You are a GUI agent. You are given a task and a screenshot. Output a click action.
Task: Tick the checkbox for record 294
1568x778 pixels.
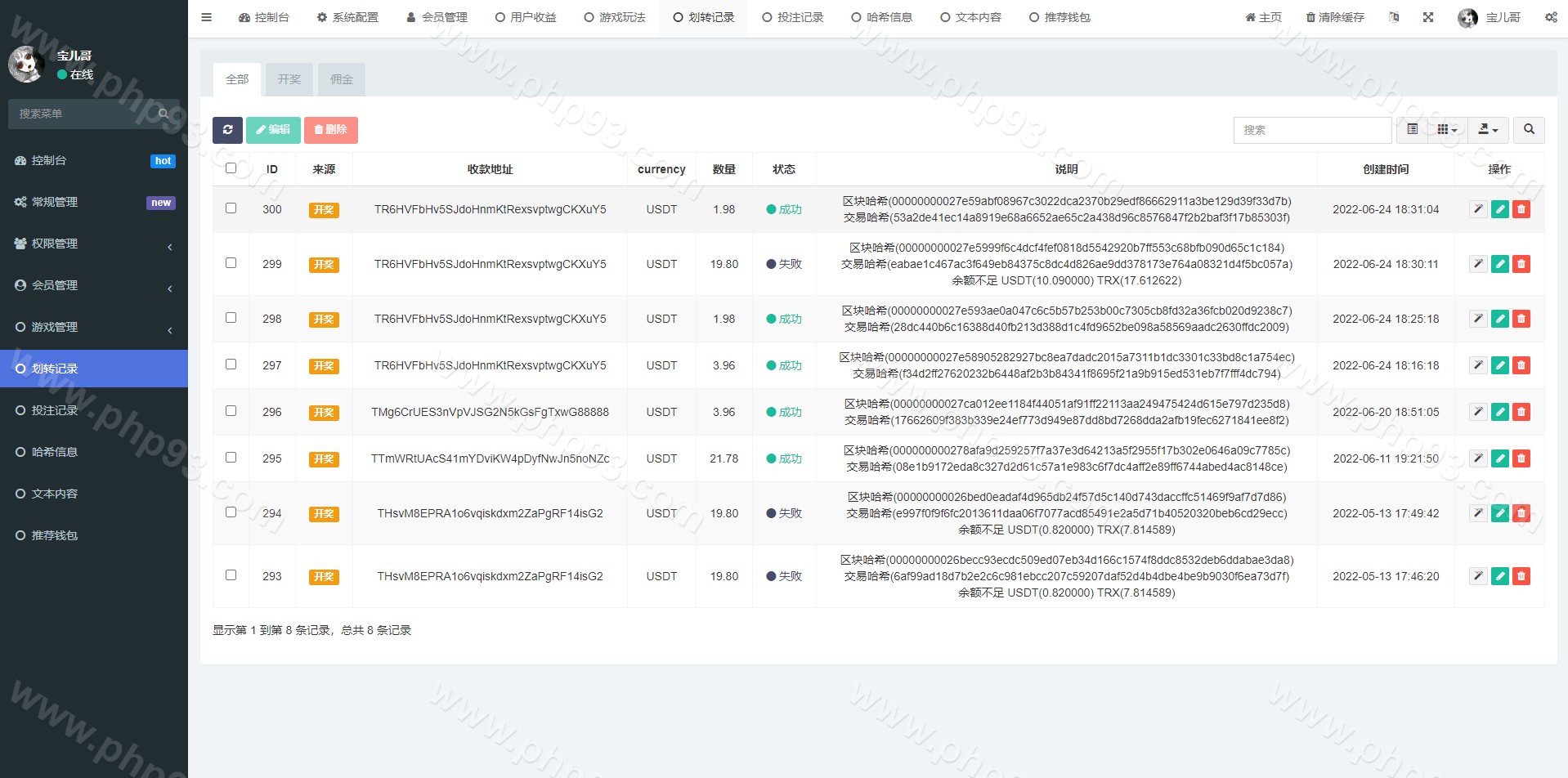231,512
